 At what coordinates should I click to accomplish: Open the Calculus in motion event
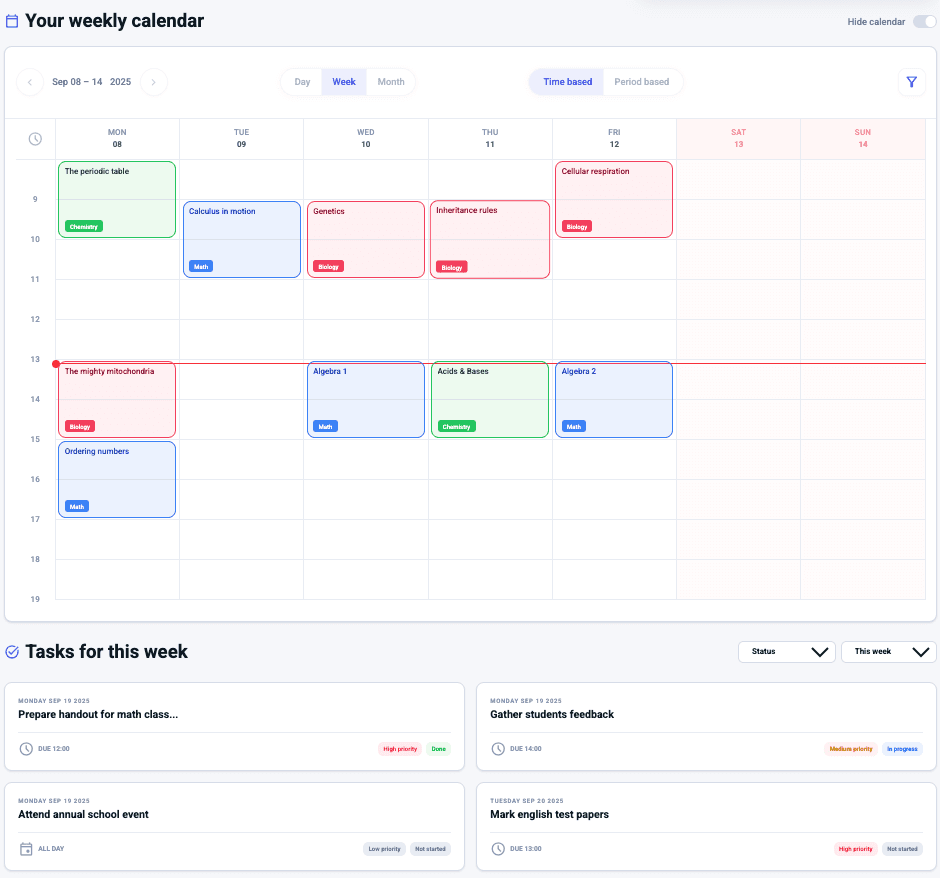coord(242,238)
